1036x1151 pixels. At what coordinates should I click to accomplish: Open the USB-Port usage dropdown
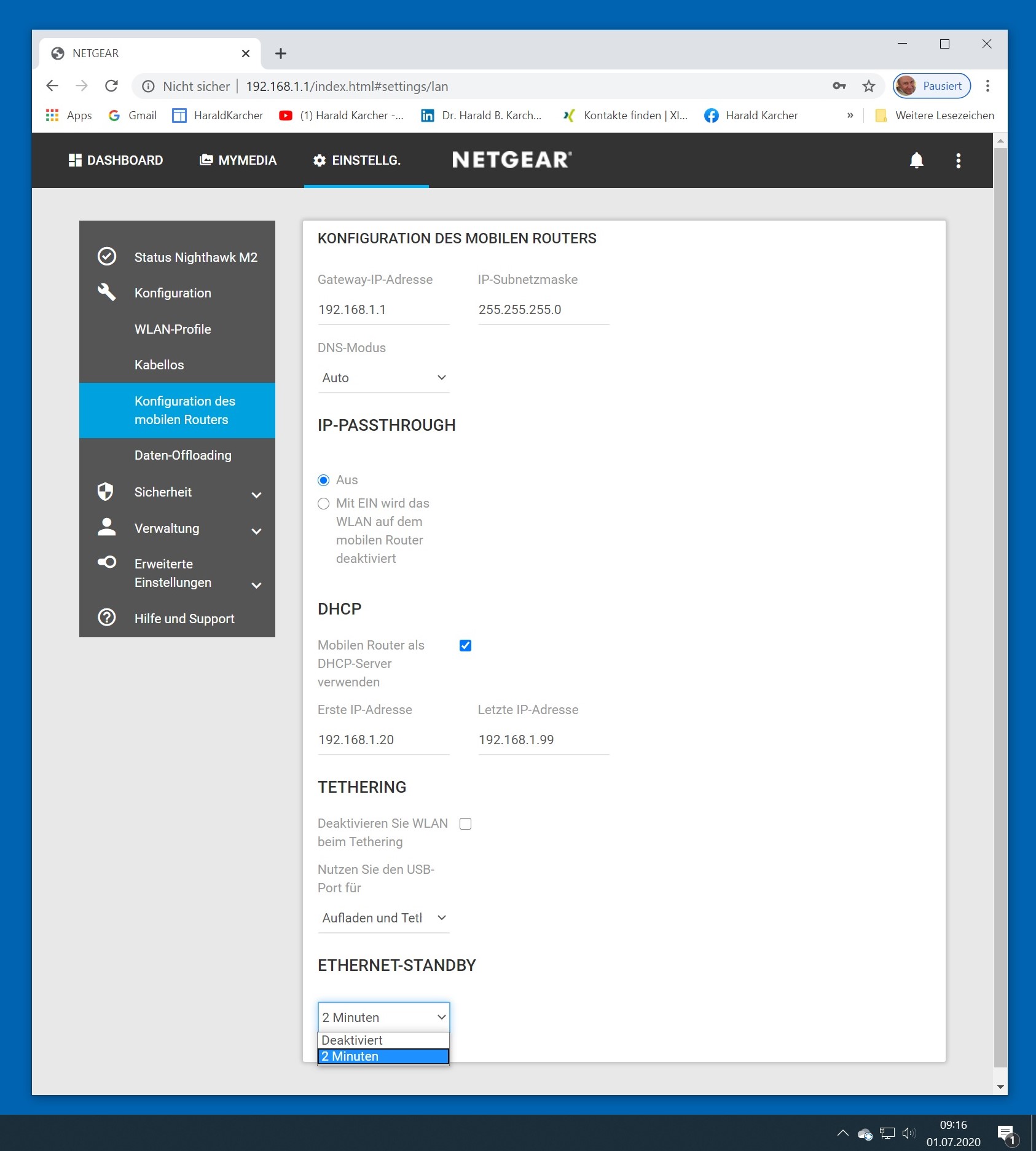pos(383,918)
